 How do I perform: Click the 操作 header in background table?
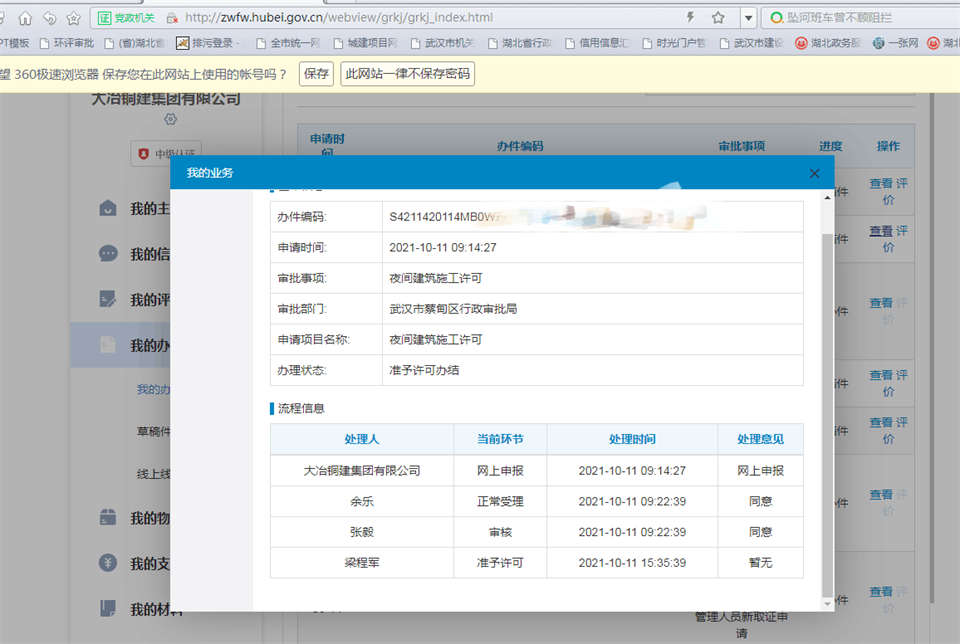pos(888,146)
